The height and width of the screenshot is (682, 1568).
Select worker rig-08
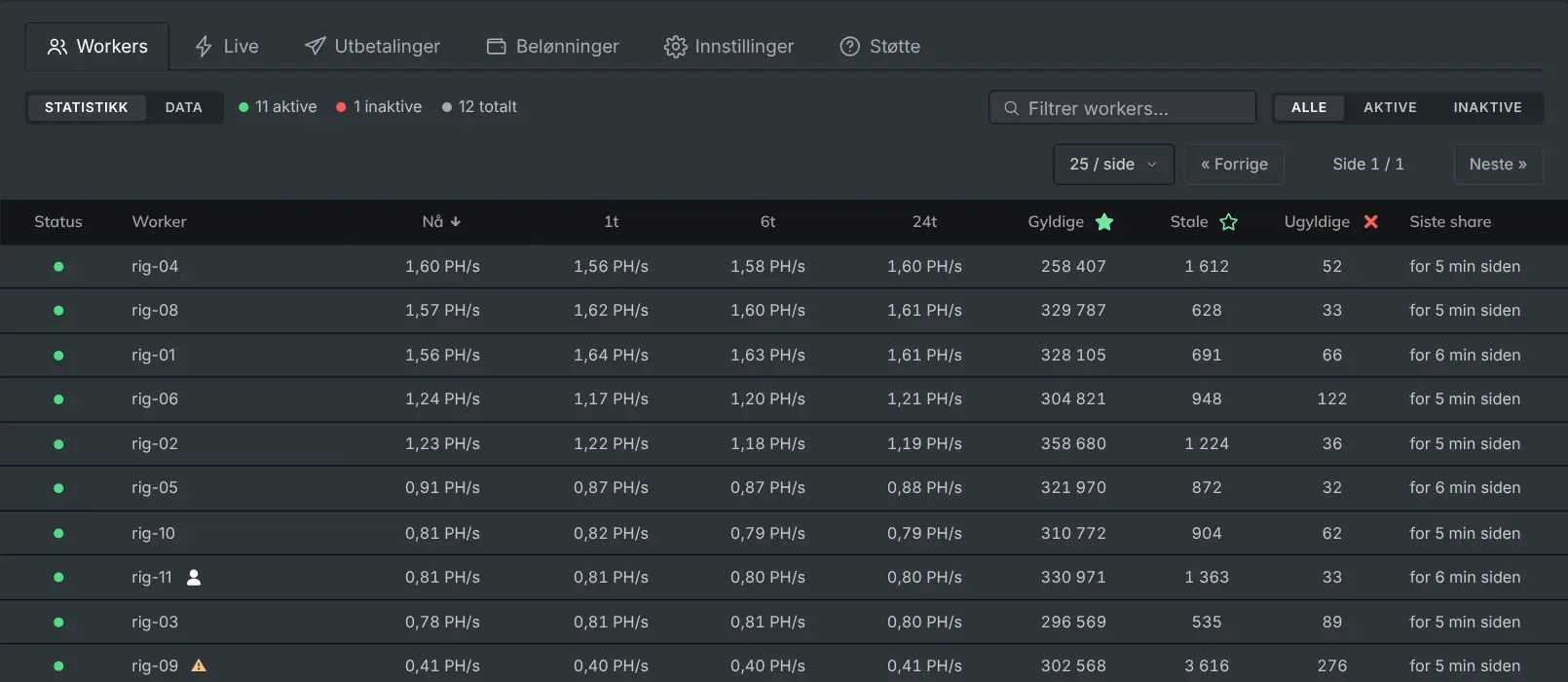coord(155,311)
